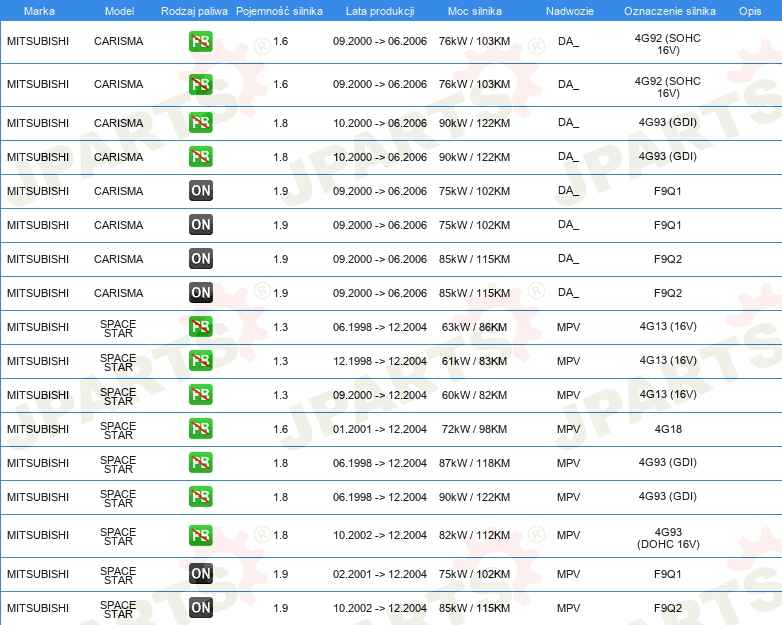Select the 72kW / 98KM power cell
The width and height of the screenshot is (782, 625).
pos(474,429)
